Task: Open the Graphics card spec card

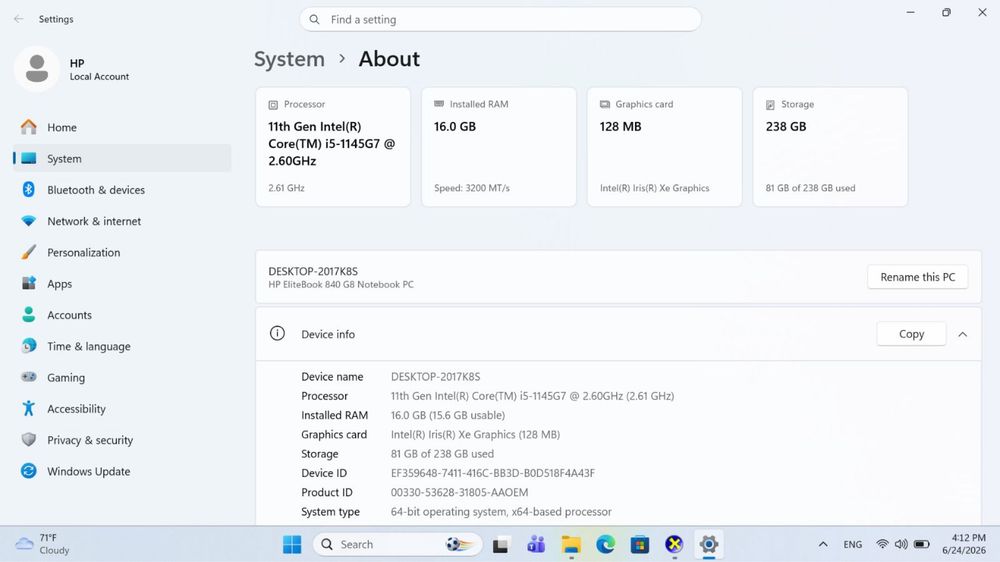Action: click(x=665, y=147)
